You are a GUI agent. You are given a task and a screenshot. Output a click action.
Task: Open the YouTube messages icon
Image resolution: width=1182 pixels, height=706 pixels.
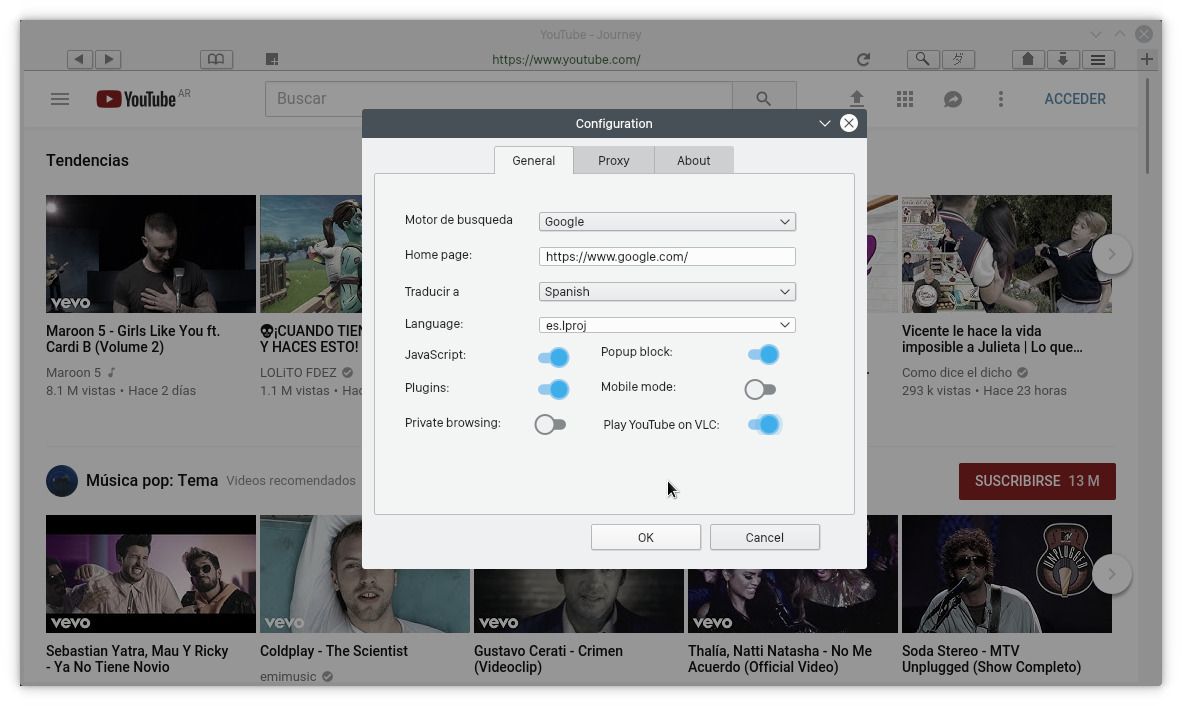(952, 99)
